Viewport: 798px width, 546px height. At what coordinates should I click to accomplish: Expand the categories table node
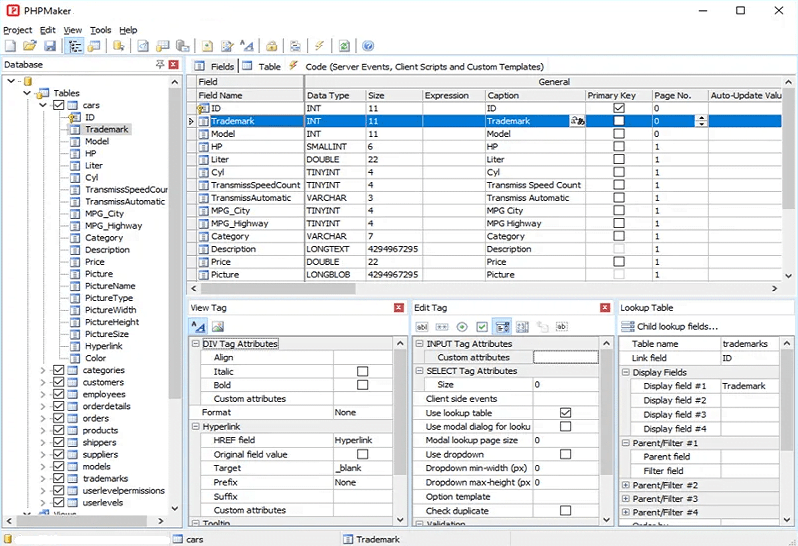click(x=43, y=370)
